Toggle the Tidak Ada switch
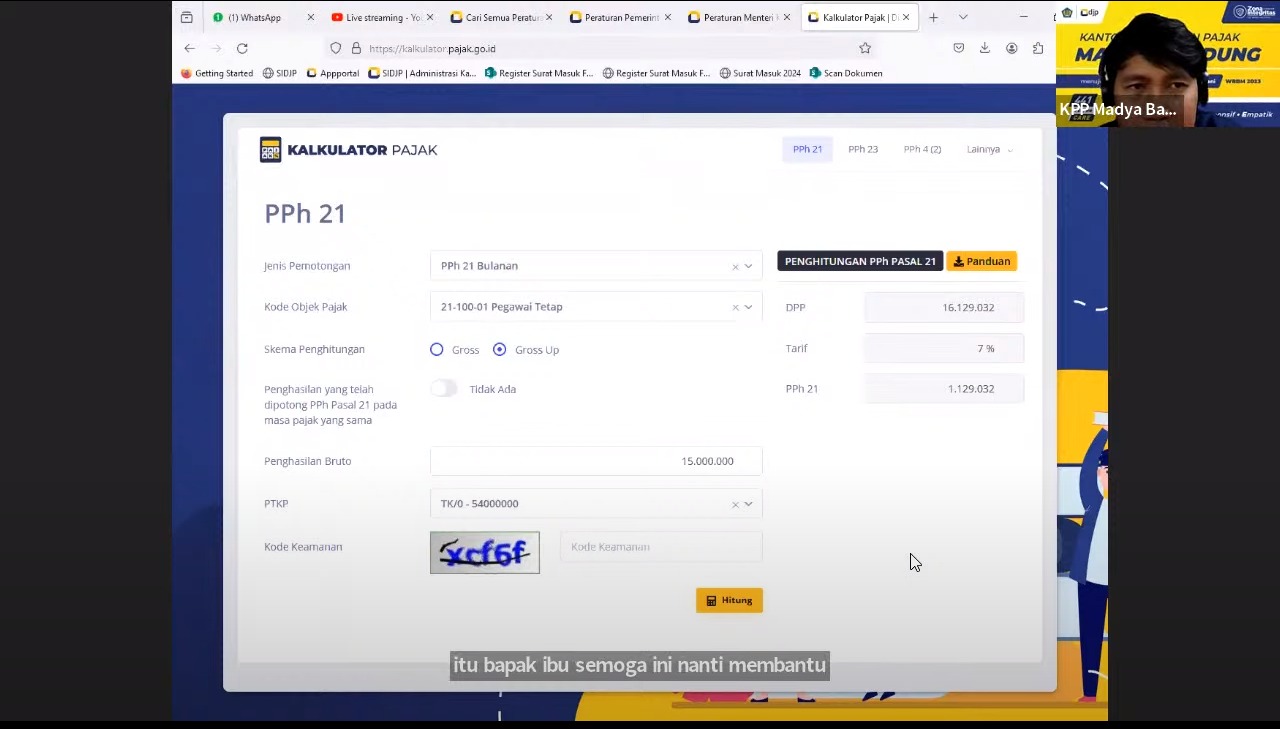The image size is (1280, 729). [x=444, y=389]
